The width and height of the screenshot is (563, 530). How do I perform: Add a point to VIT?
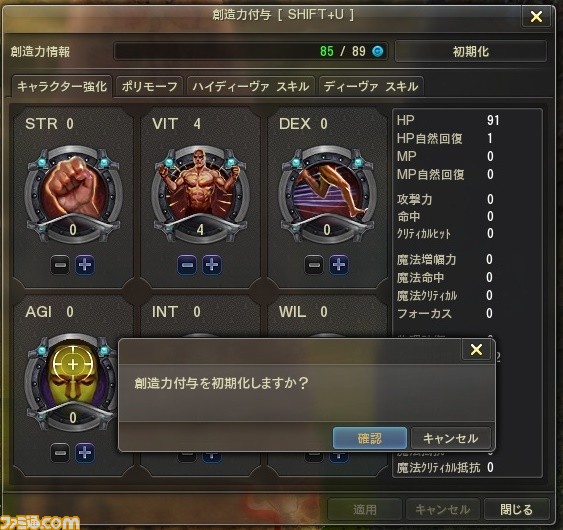pos(212,265)
